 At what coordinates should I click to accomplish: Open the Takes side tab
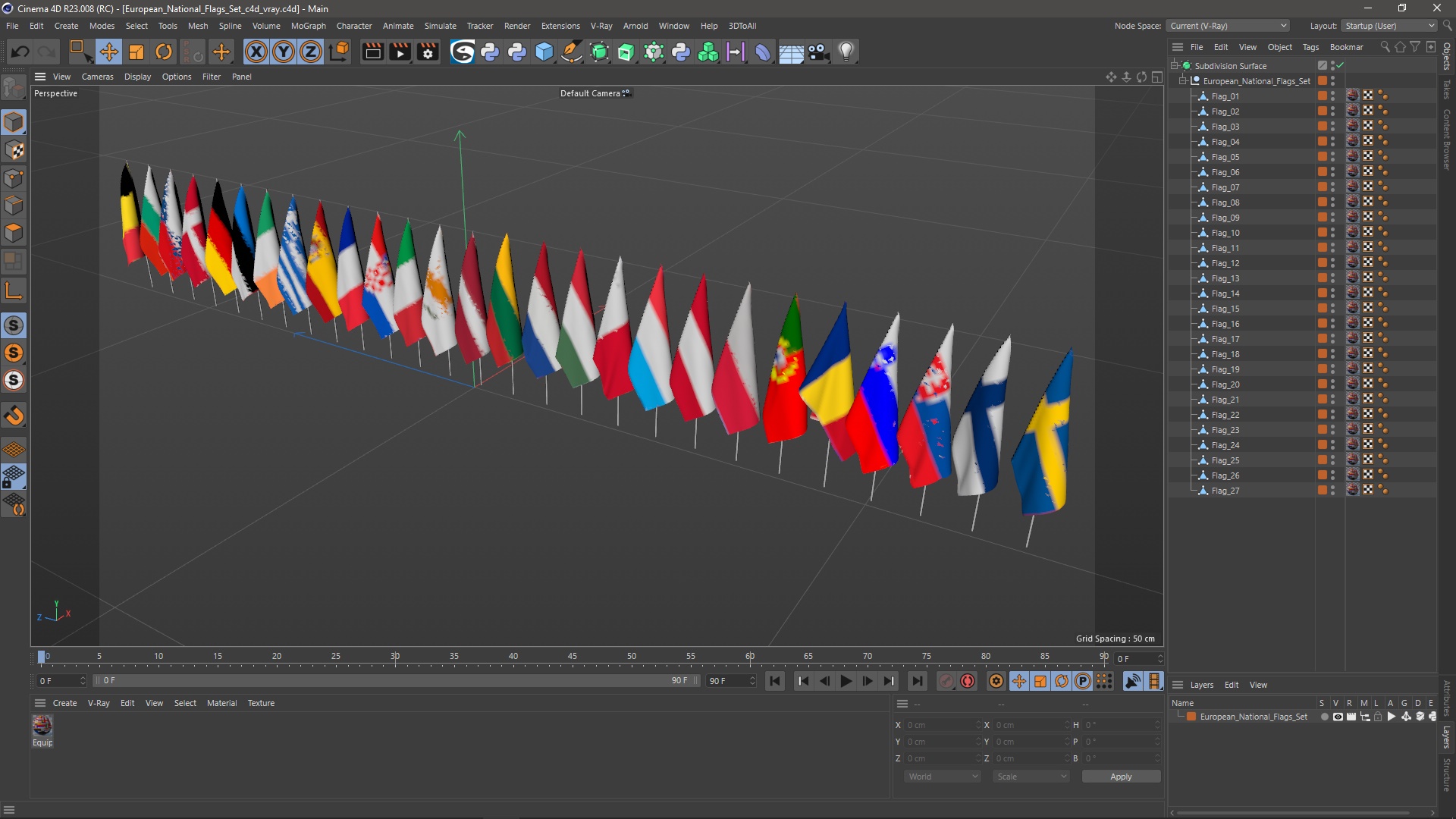[x=1447, y=89]
